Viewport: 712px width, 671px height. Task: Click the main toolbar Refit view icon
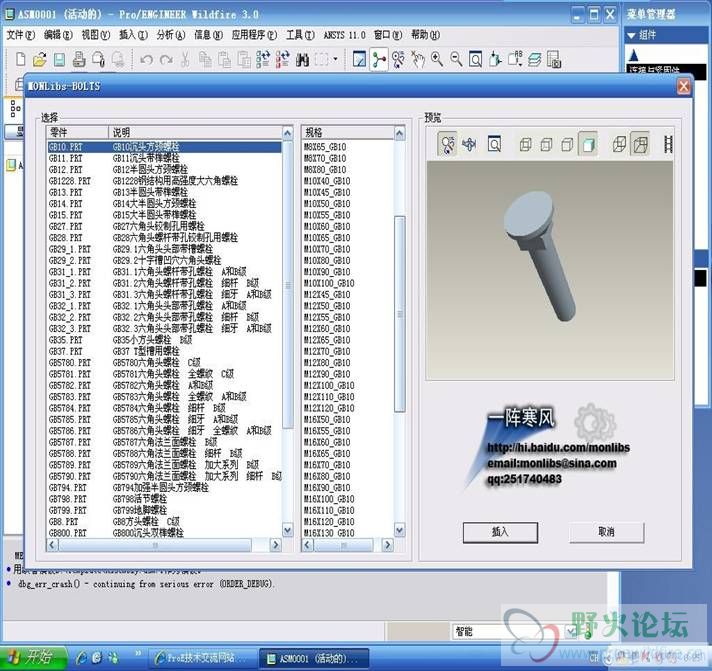click(475, 59)
